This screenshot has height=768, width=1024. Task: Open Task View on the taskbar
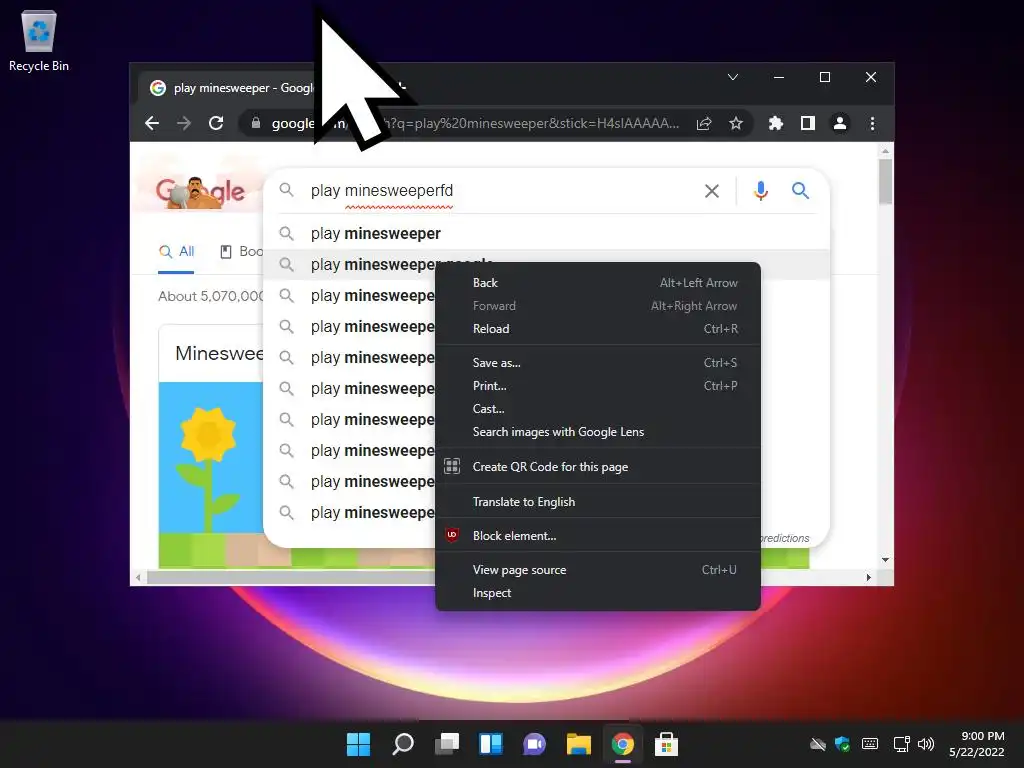click(447, 744)
